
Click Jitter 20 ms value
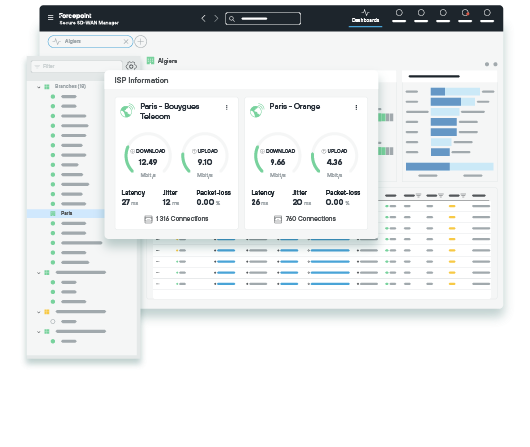(302, 202)
